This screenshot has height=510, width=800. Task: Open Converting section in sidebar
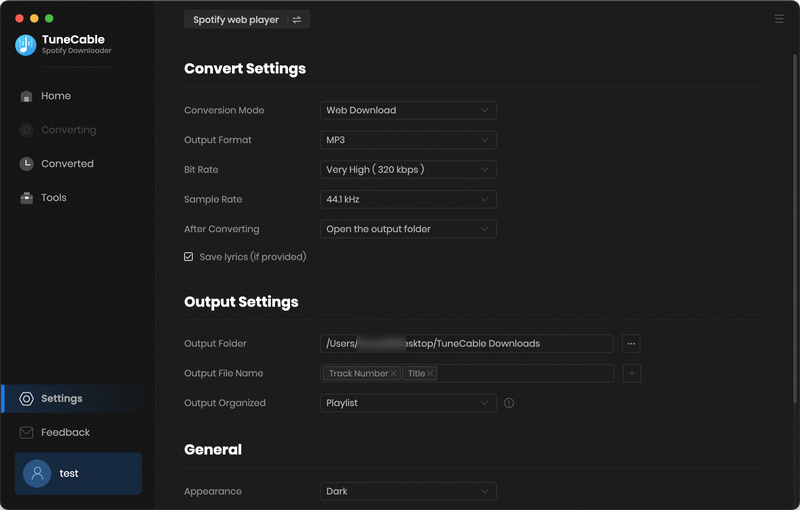point(78,130)
